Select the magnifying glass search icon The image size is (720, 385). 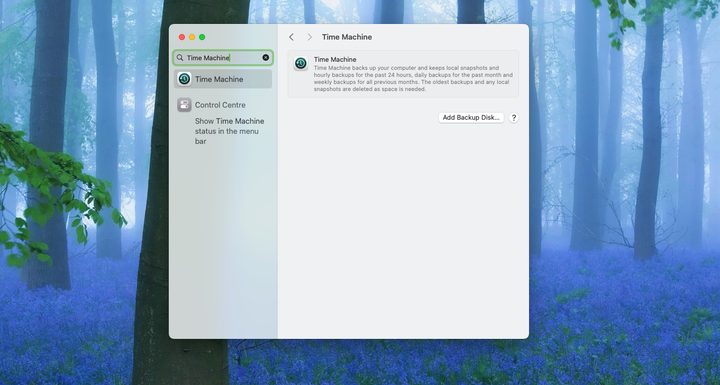180,57
